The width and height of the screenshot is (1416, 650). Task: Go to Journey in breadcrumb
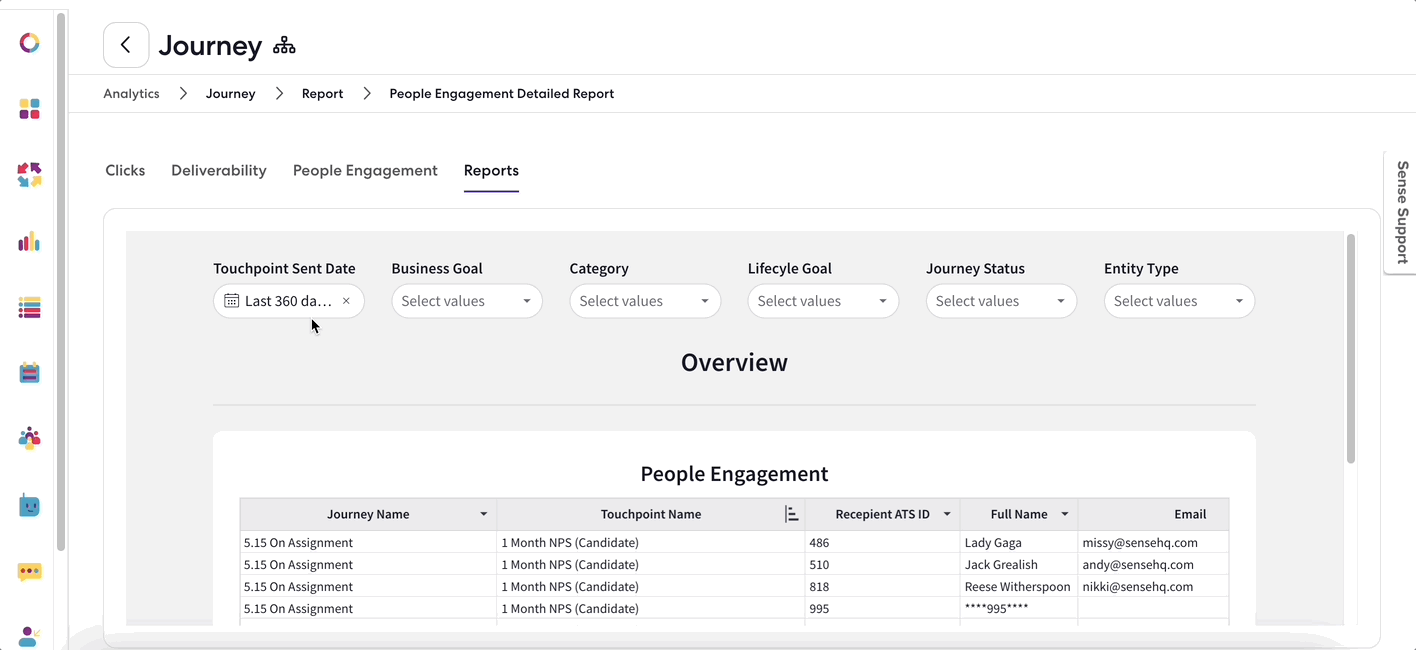coord(231,93)
